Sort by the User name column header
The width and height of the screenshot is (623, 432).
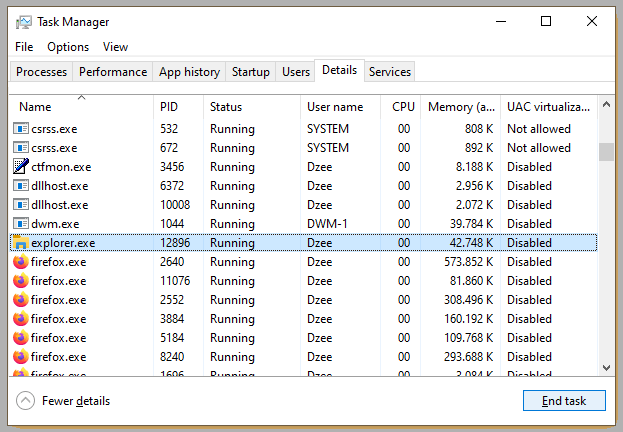341,107
